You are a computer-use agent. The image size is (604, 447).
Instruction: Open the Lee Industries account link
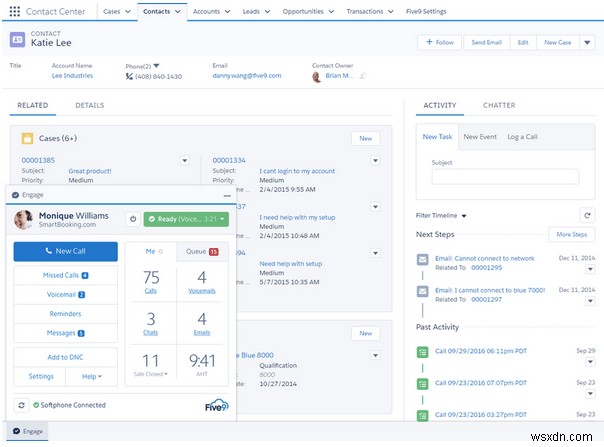click(x=73, y=76)
